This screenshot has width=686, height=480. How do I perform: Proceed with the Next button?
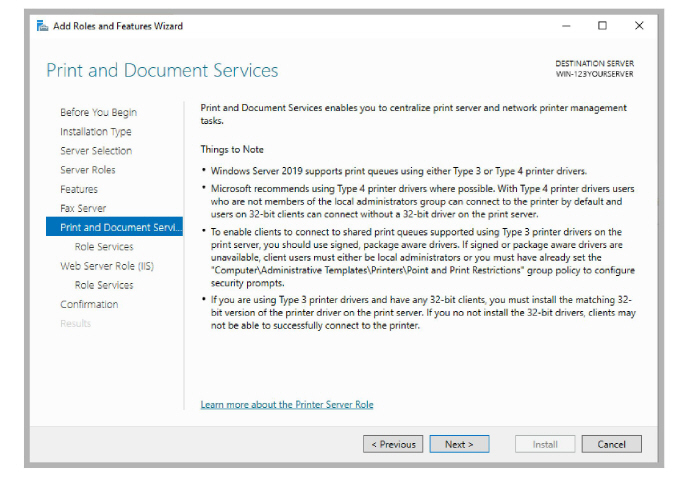pos(459,444)
